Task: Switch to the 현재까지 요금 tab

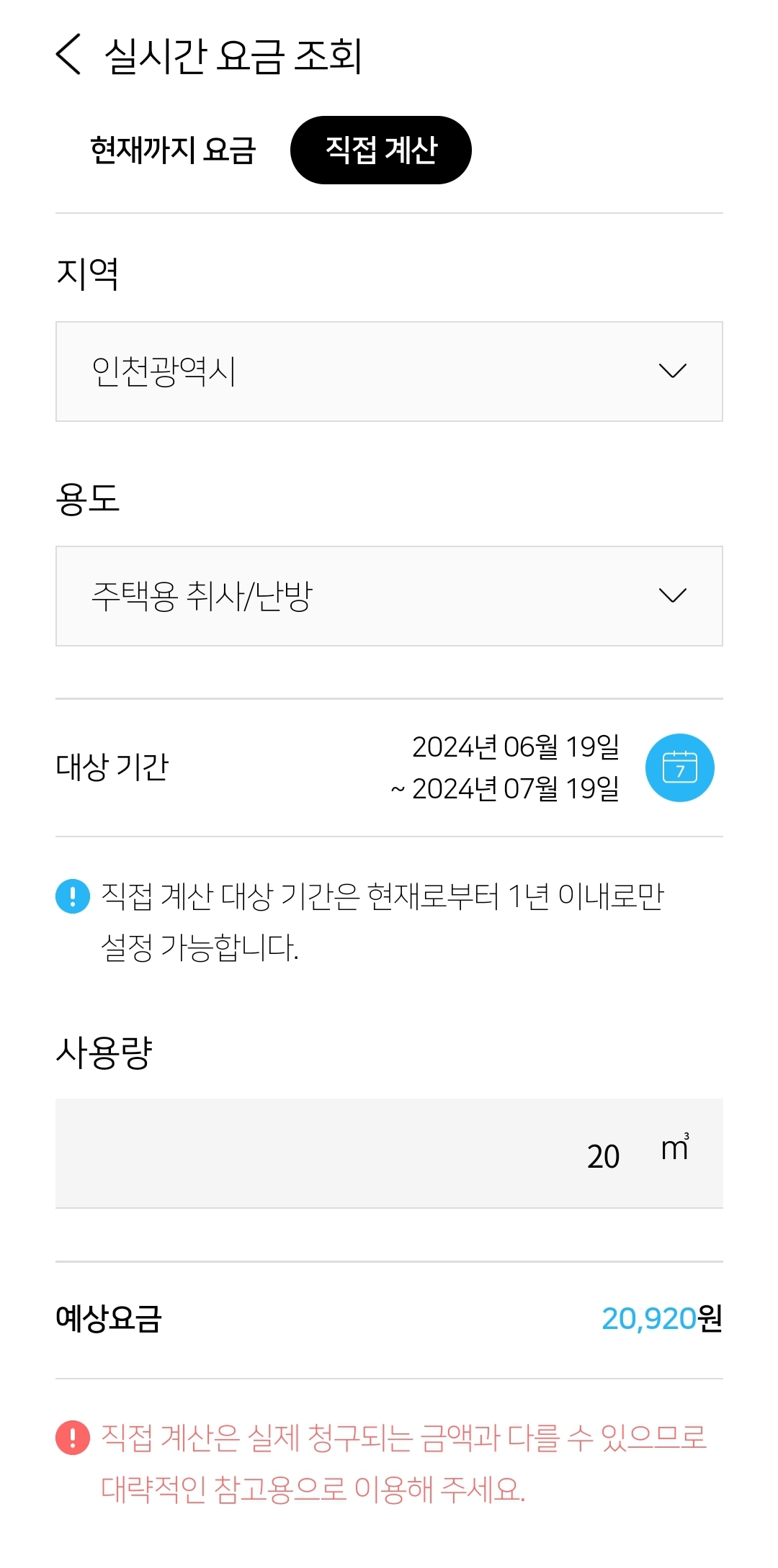Action: [173, 150]
